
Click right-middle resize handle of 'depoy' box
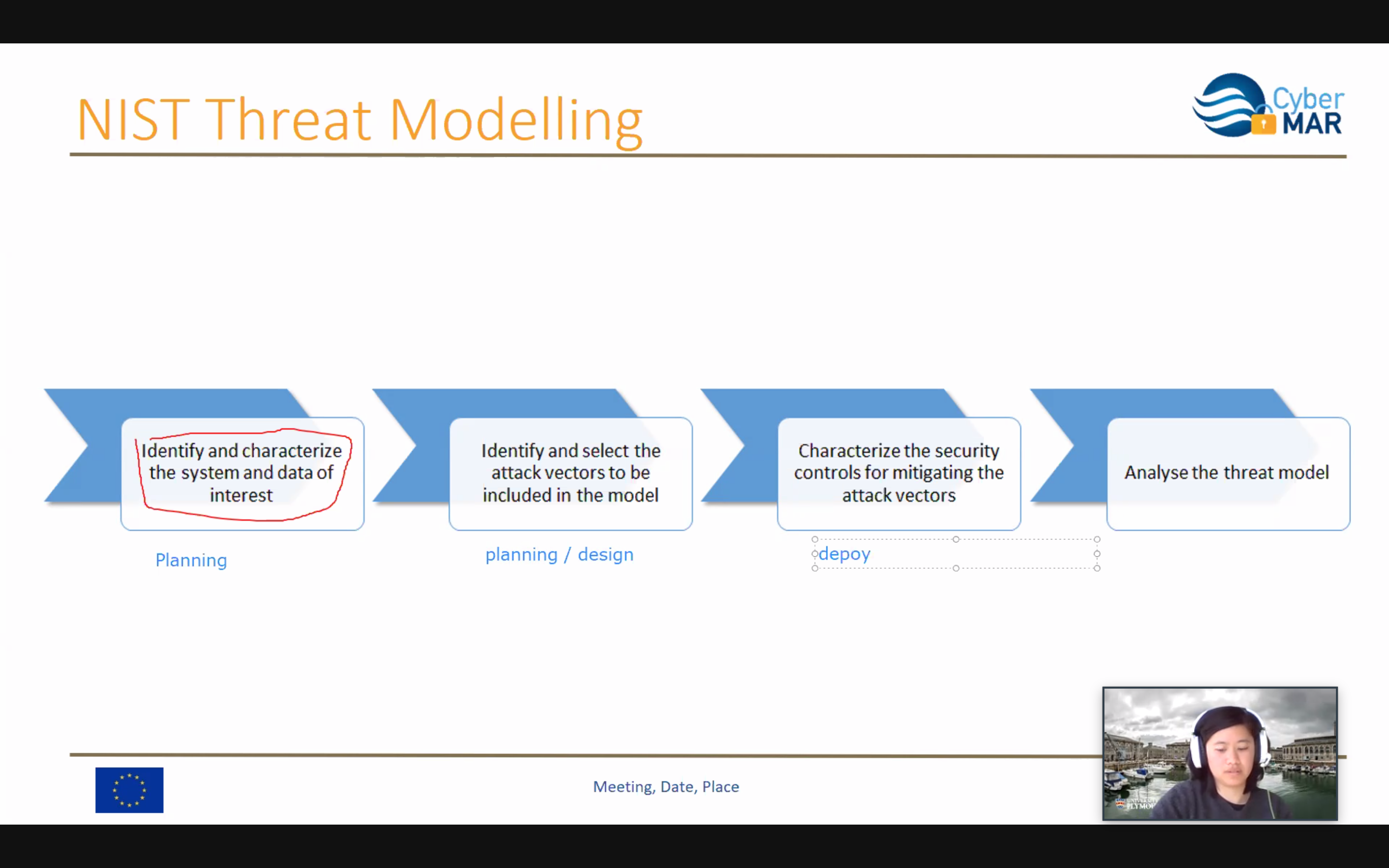point(1097,554)
